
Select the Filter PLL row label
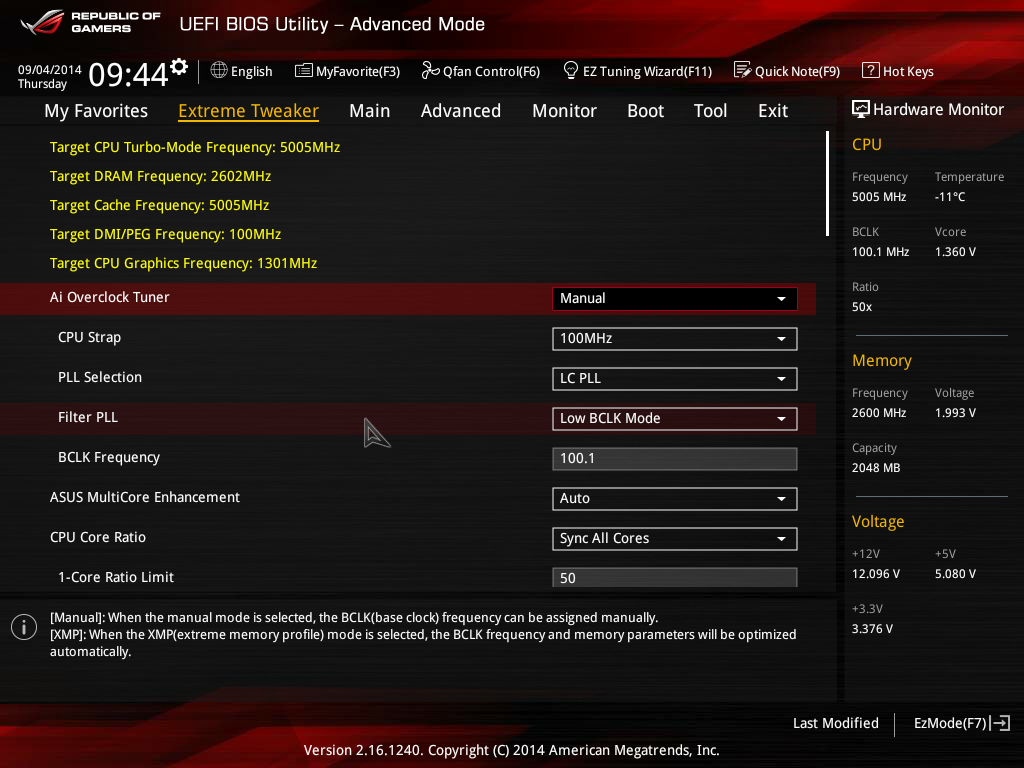[88, 417]
